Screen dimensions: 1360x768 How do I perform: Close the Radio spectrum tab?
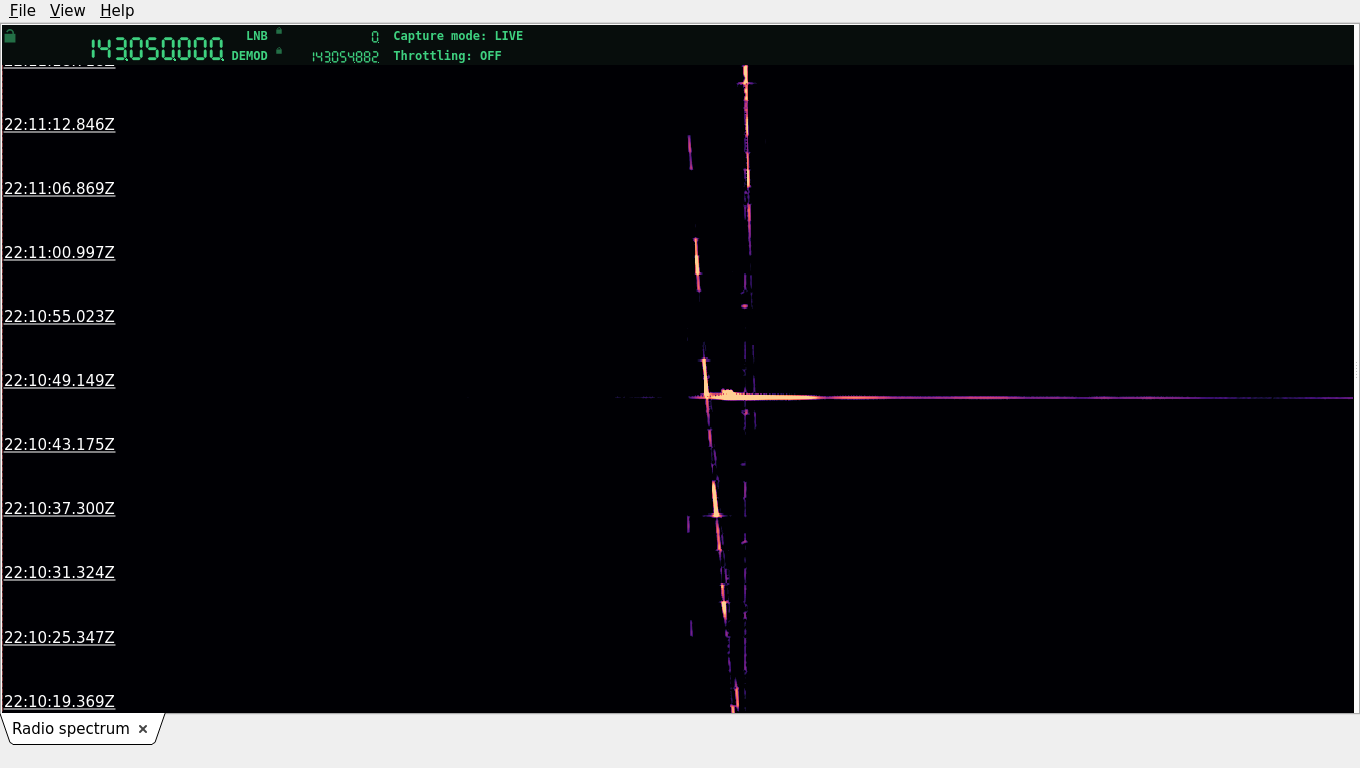pyautogui.click(x=143, y=729)
